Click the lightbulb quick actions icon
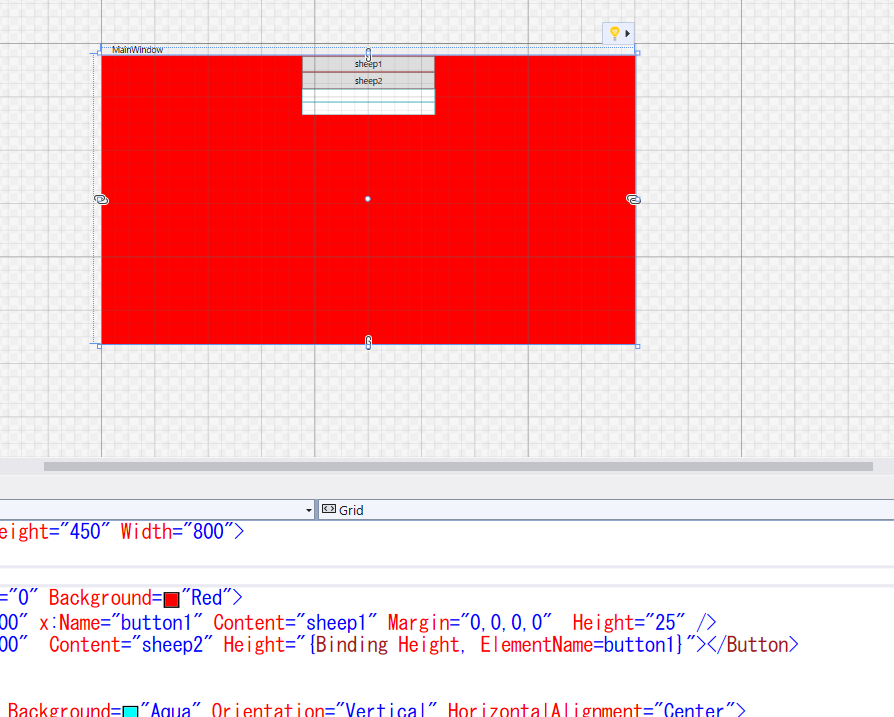 (x=614, y=33)
